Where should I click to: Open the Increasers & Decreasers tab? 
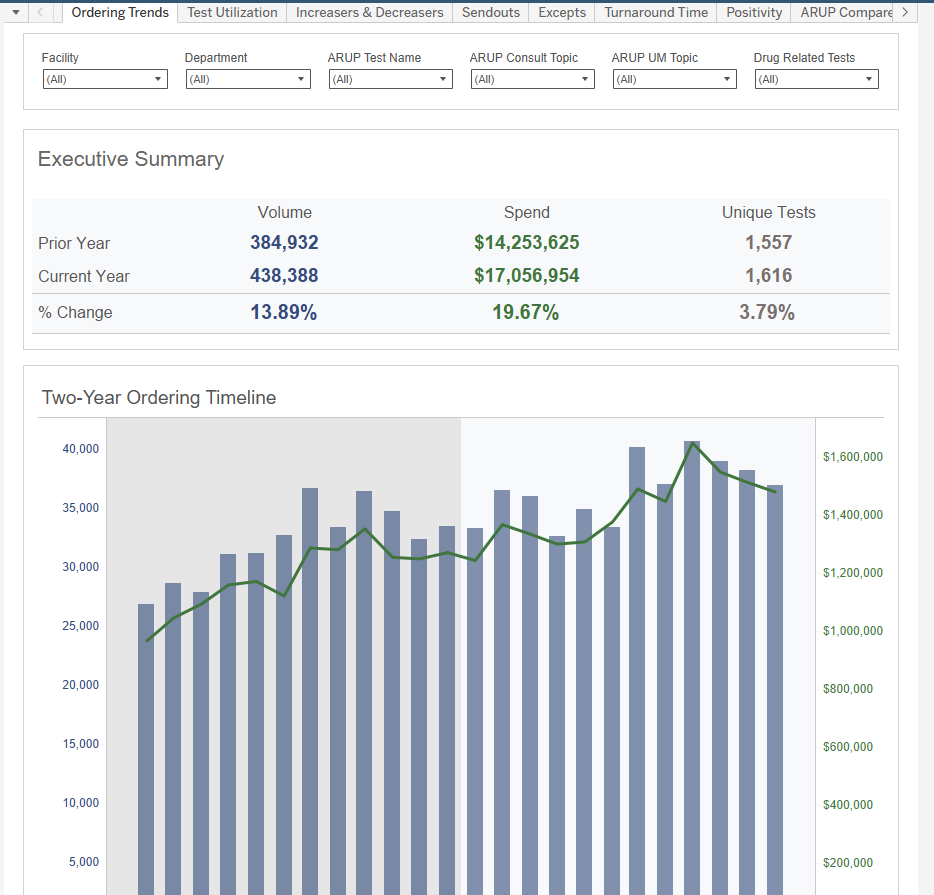point(369,12)
